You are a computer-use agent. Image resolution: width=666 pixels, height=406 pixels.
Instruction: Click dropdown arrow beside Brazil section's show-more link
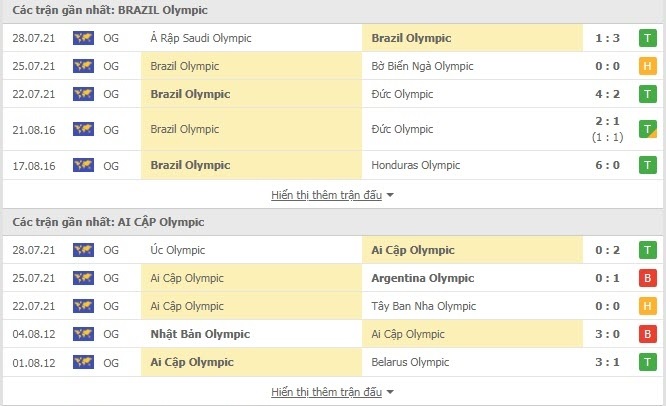click(x=390, y=195)
